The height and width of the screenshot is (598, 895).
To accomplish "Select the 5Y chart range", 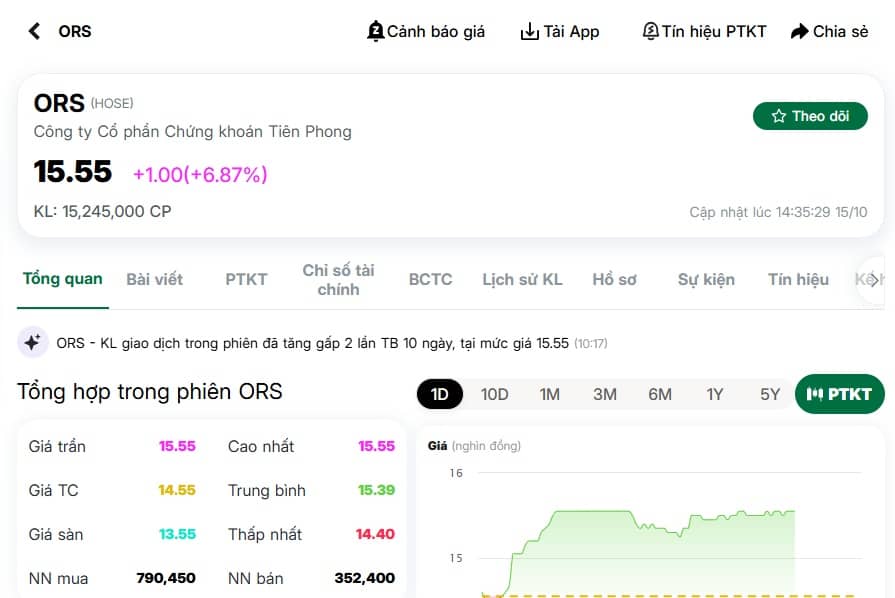I will point(769,394).
